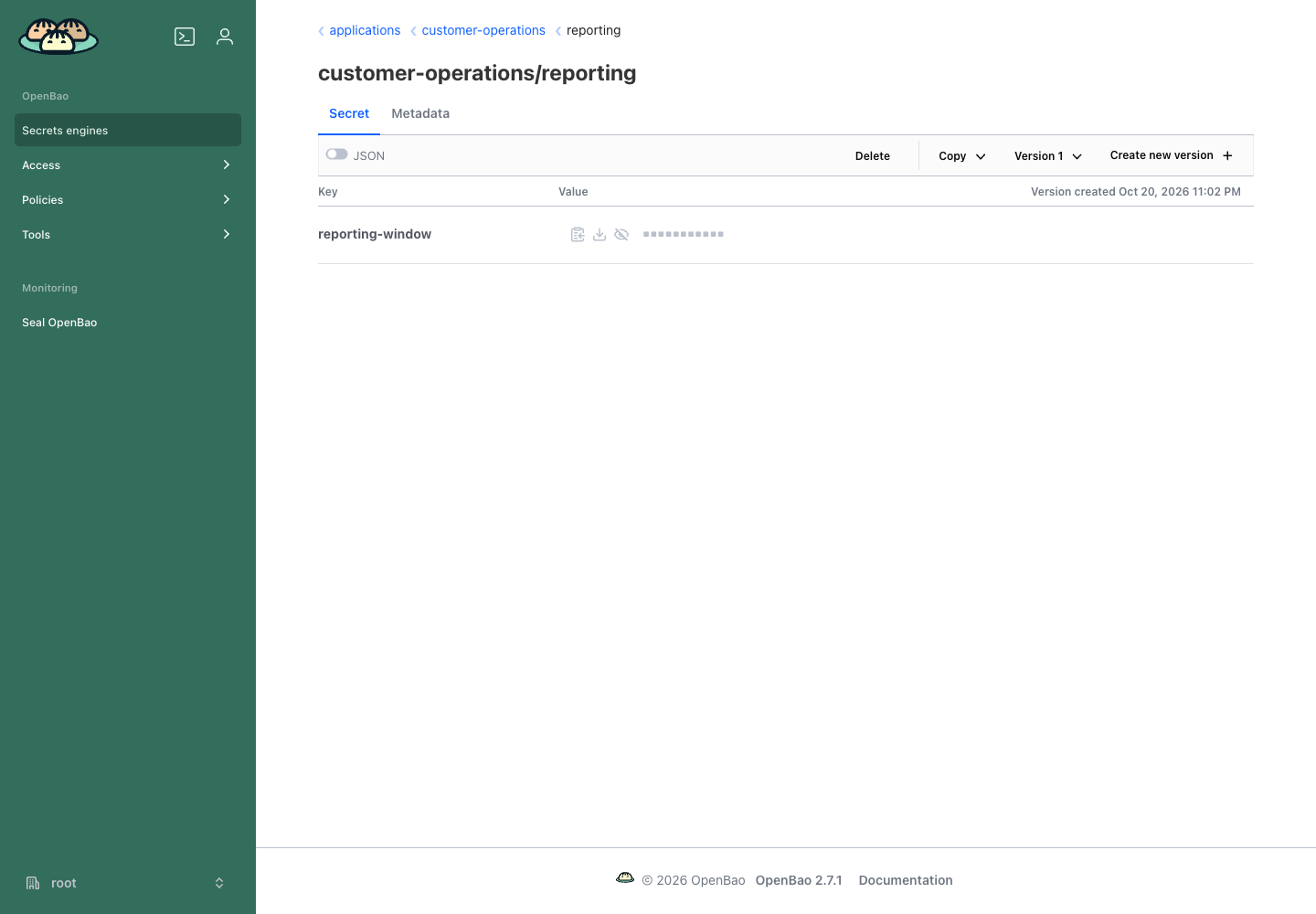Select Seal OpenBao in the sidebar
Screen dimensions: 1316x914
pyautogui.click(x=128, y=322)
